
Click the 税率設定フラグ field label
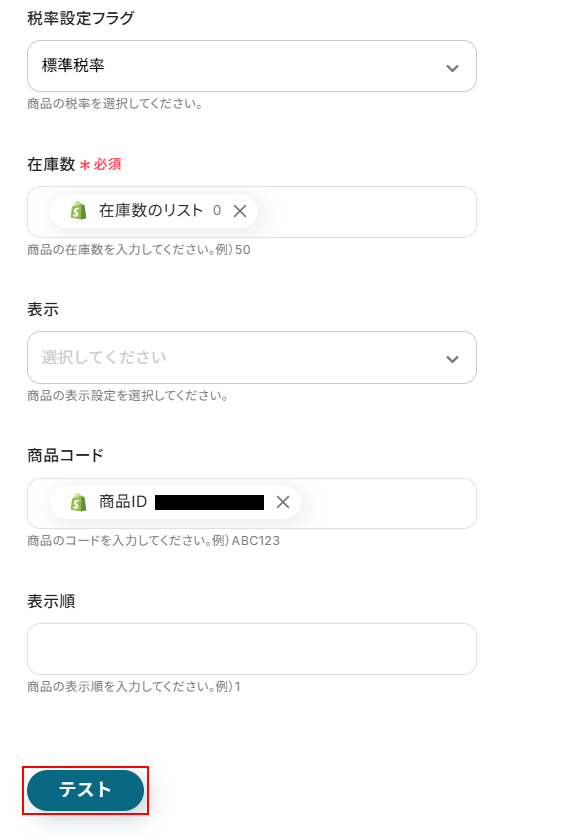pyautogui.click(x=81, y=18)
